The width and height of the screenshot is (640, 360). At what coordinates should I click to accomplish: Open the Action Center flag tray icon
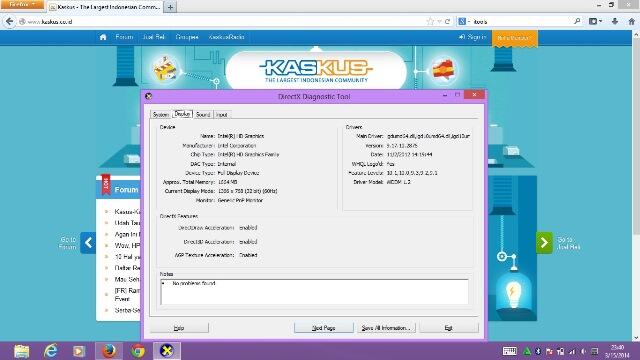click(x=549, y=351)
